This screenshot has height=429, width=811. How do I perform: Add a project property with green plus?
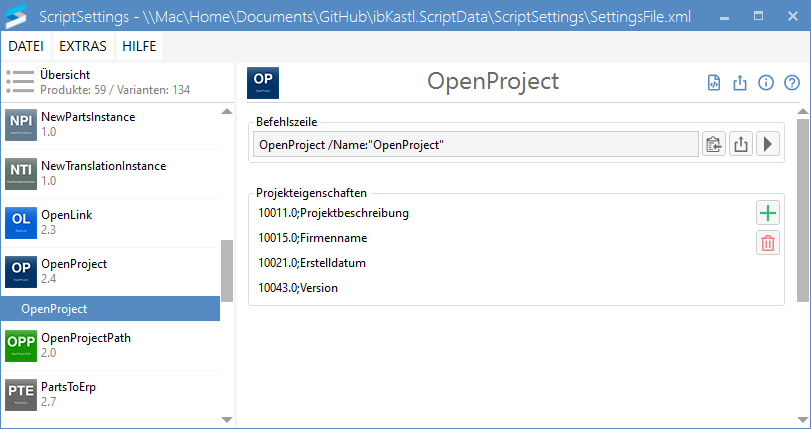click(768, 212)
